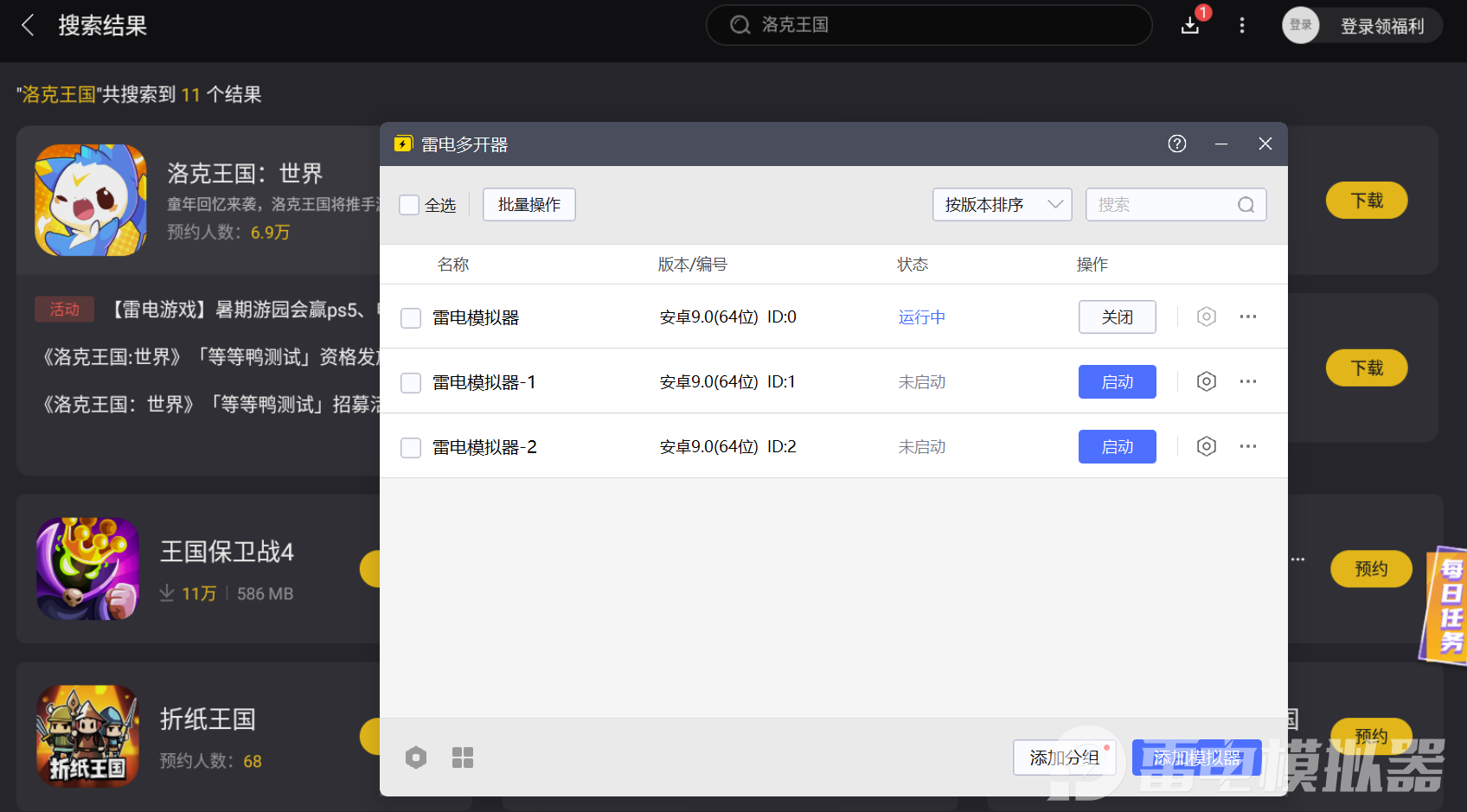1467x812 pixels.
Task: Click the multi-opener search field
Action: coord(1163,205)
